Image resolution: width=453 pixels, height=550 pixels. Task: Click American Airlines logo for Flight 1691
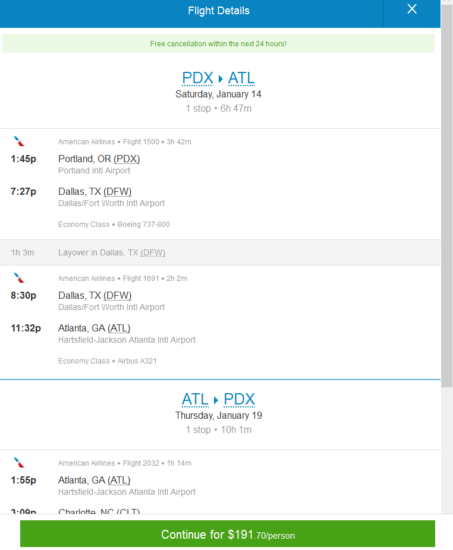[x=19, y=278]
